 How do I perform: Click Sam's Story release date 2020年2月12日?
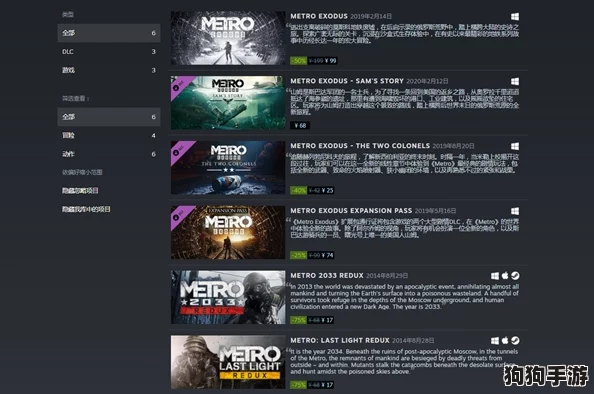point(427,81)
